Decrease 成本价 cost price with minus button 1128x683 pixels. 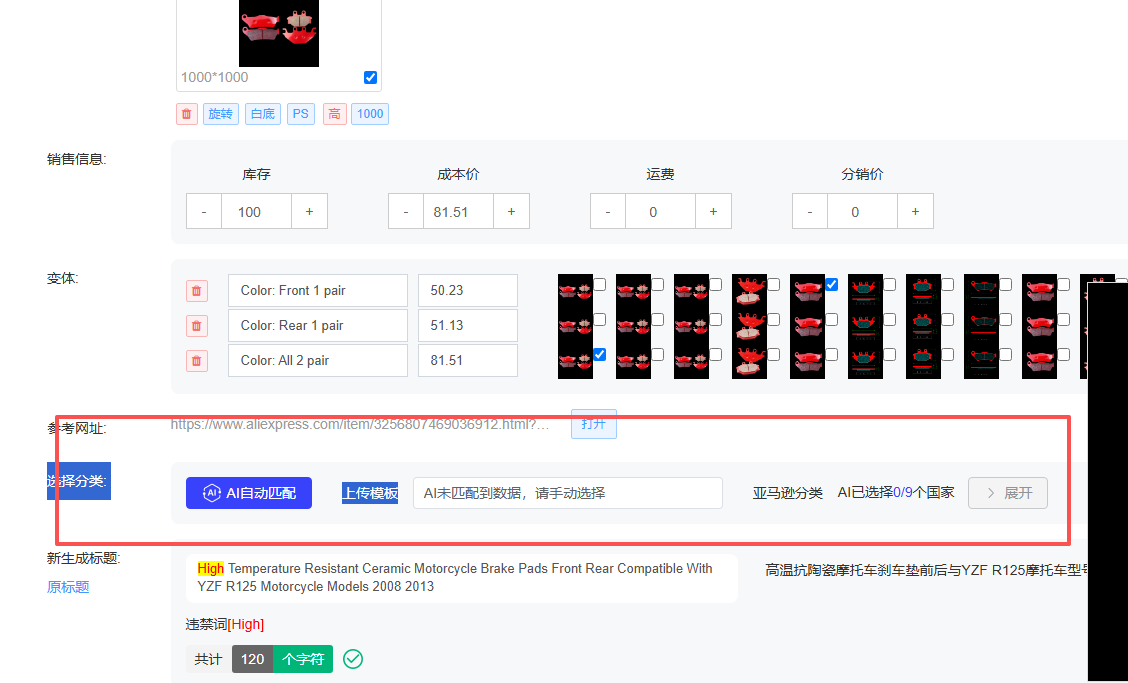[406, 212]
